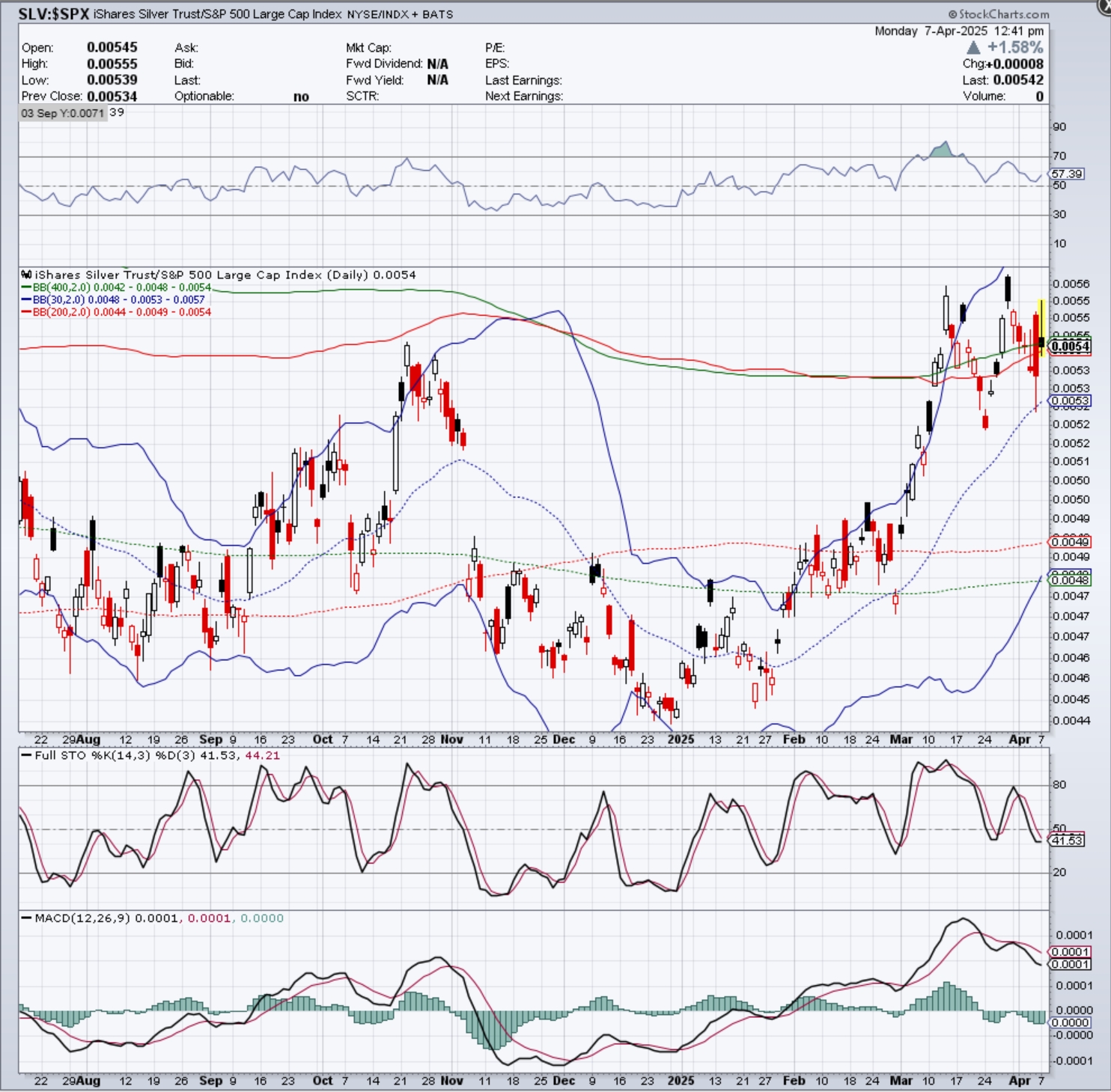The width and height of the screenshot is (1111, 1092).
Task: Click the High value 0.00555
Action: coord(112,64)
